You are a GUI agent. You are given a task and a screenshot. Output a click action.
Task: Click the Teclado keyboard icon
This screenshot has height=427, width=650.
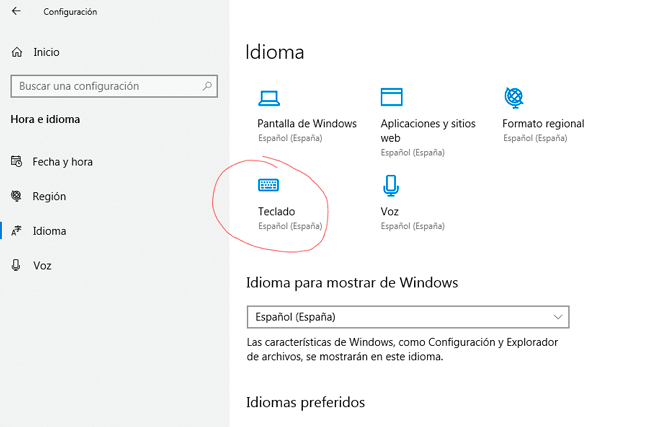click(268, 185)
